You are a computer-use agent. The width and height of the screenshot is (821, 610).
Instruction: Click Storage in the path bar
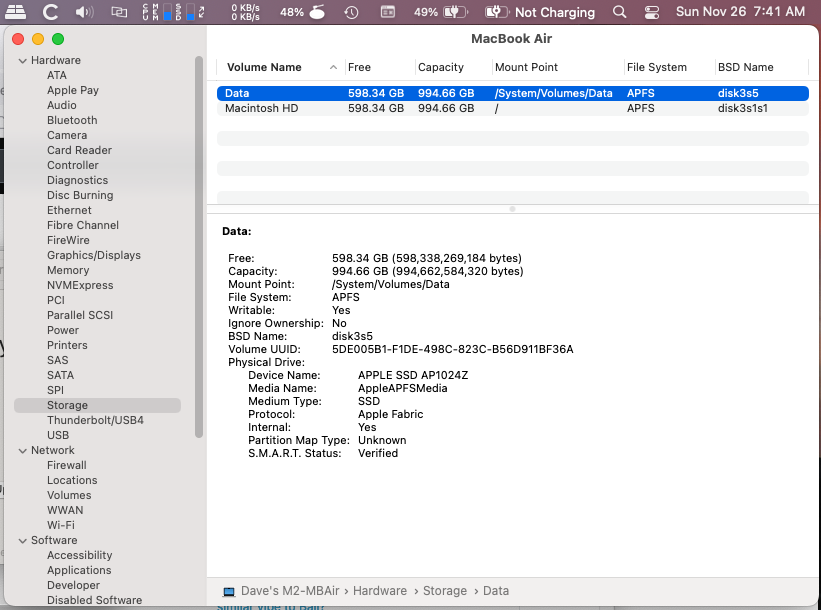click(x=445, y=591)
